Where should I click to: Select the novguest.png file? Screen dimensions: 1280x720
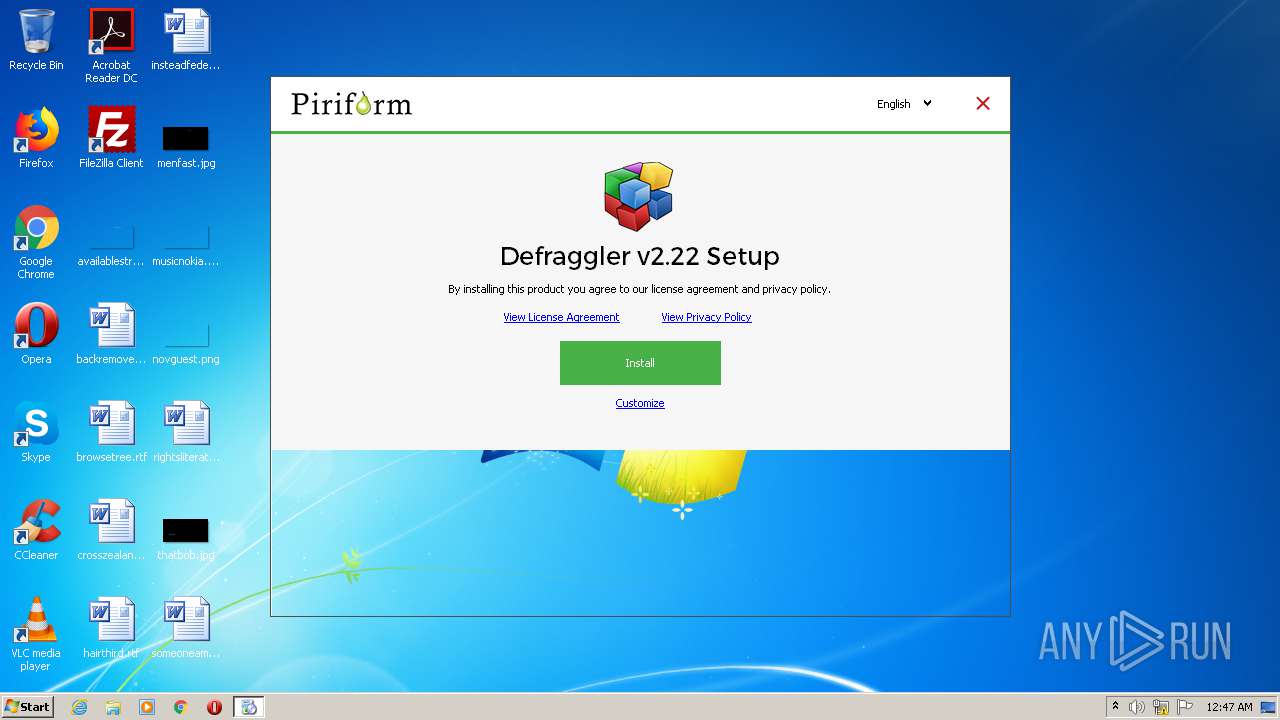click(x=186, y=342)
